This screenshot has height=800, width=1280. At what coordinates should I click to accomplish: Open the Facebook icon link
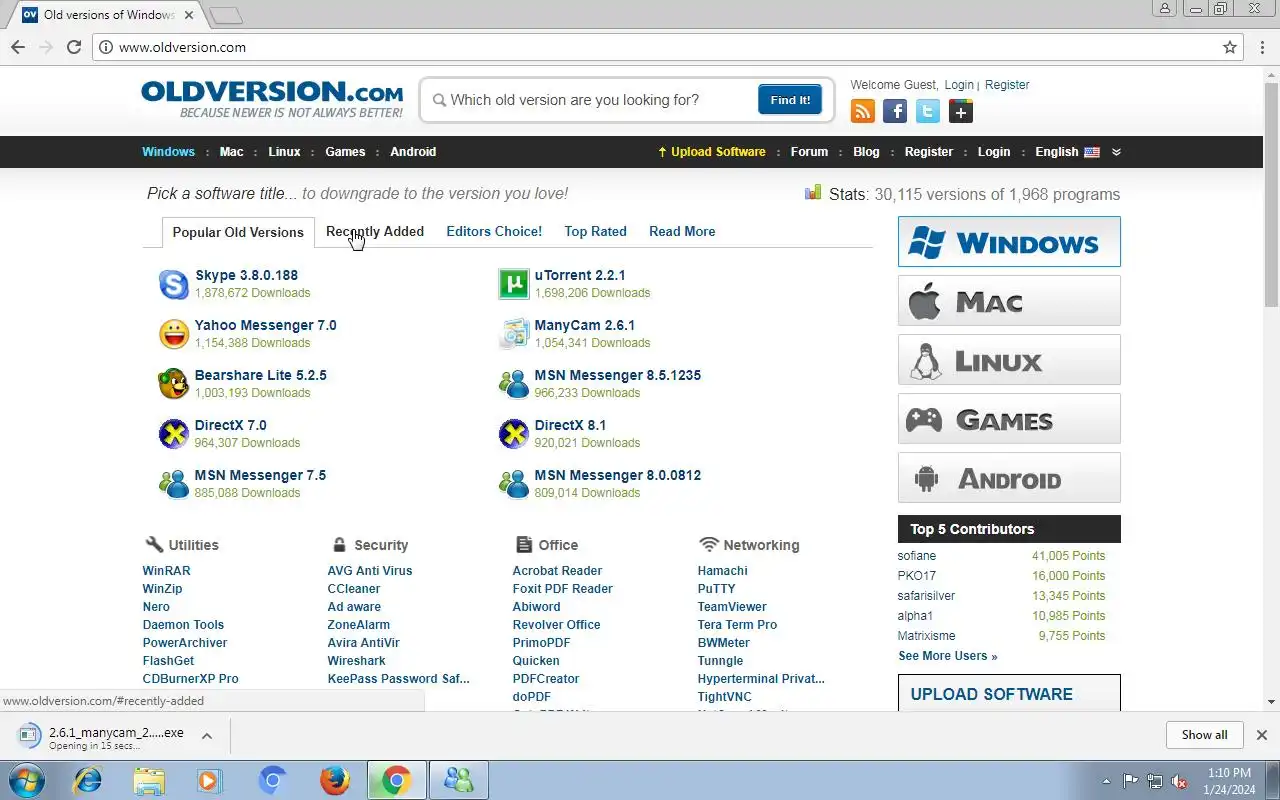click(x=895, y=111)
